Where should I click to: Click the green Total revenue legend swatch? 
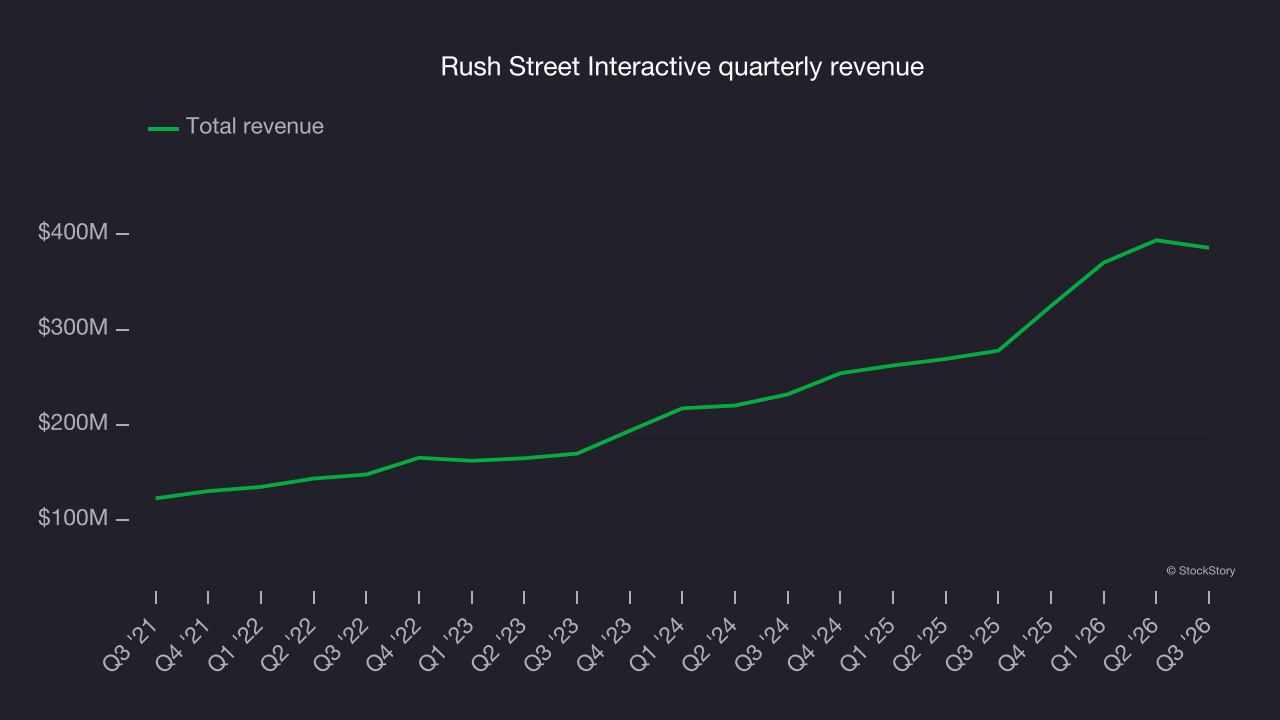click(x=163, y=128)
